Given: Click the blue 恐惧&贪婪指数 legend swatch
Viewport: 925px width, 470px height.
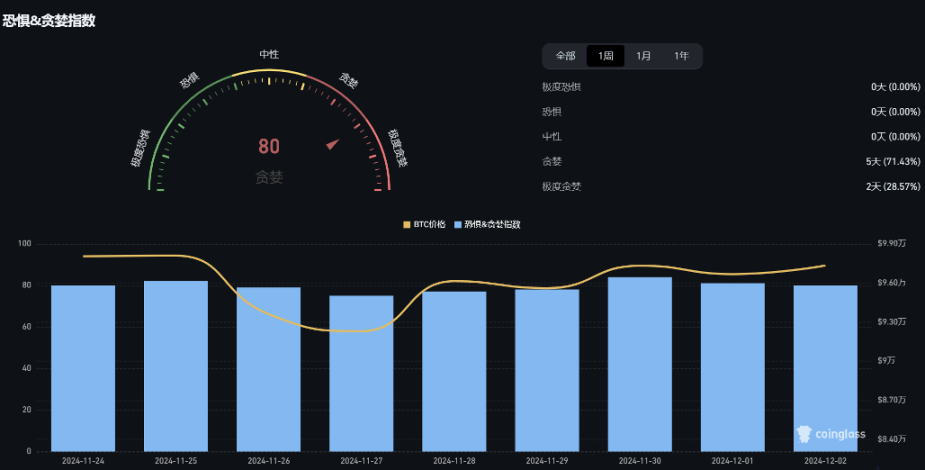Looking at the screenshot, I should tap(458, 225).
